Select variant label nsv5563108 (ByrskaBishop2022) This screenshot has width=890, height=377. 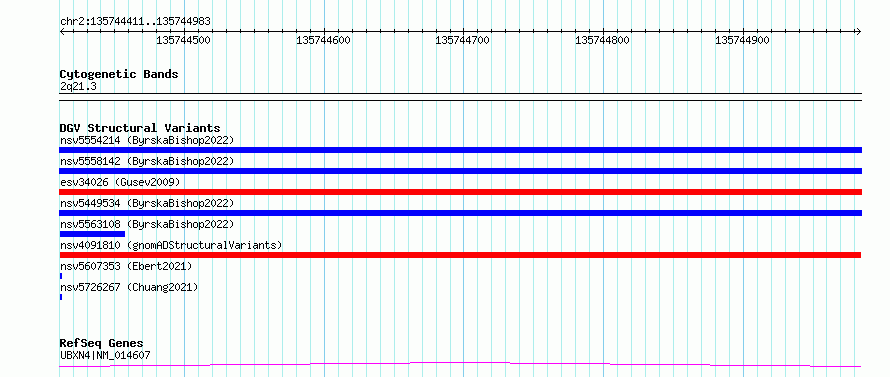pos(146,224)
